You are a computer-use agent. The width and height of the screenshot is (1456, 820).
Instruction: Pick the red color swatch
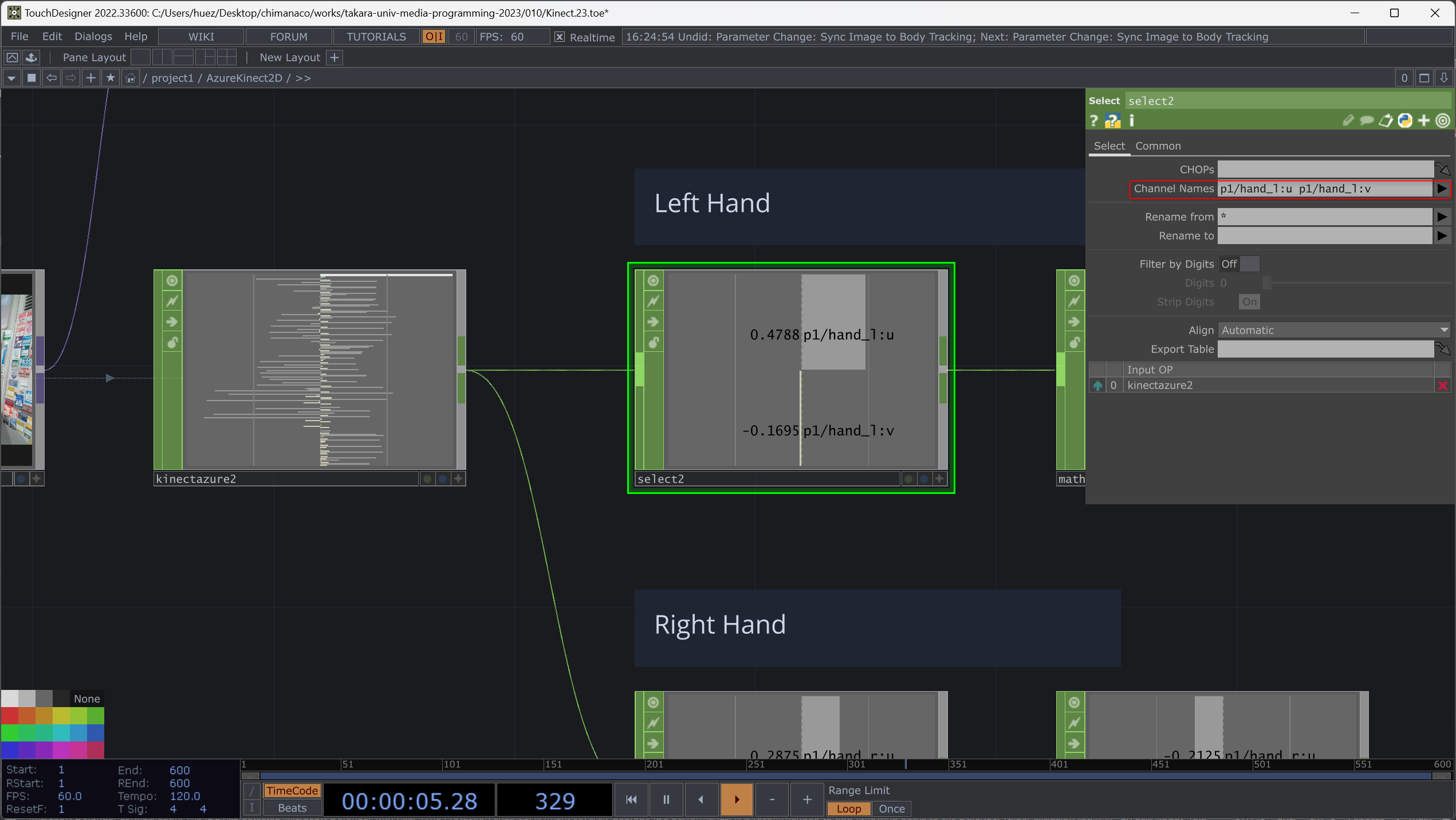(9, 715)
